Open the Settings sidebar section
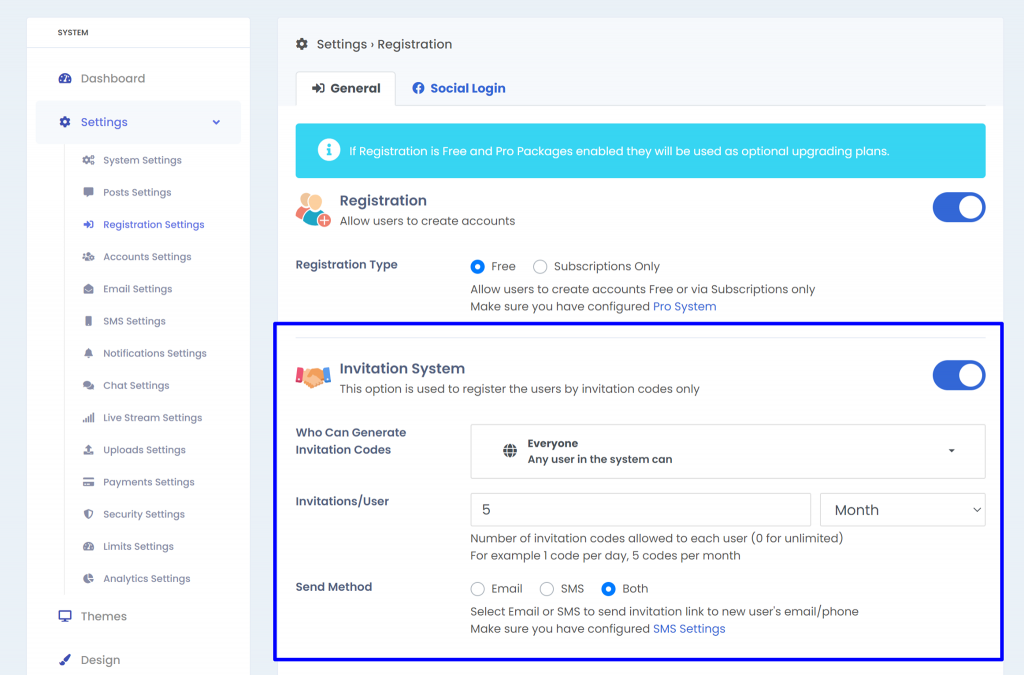 coord(138,122)
